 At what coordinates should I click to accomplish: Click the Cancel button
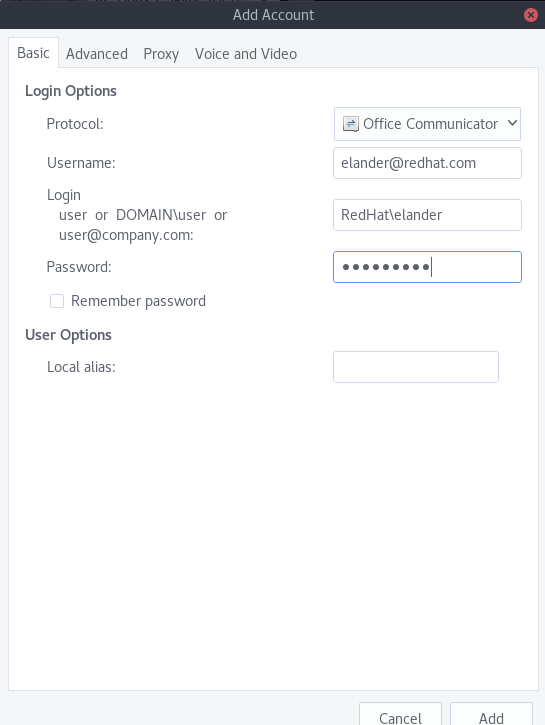pyautogui.click(x=400, y=716)
